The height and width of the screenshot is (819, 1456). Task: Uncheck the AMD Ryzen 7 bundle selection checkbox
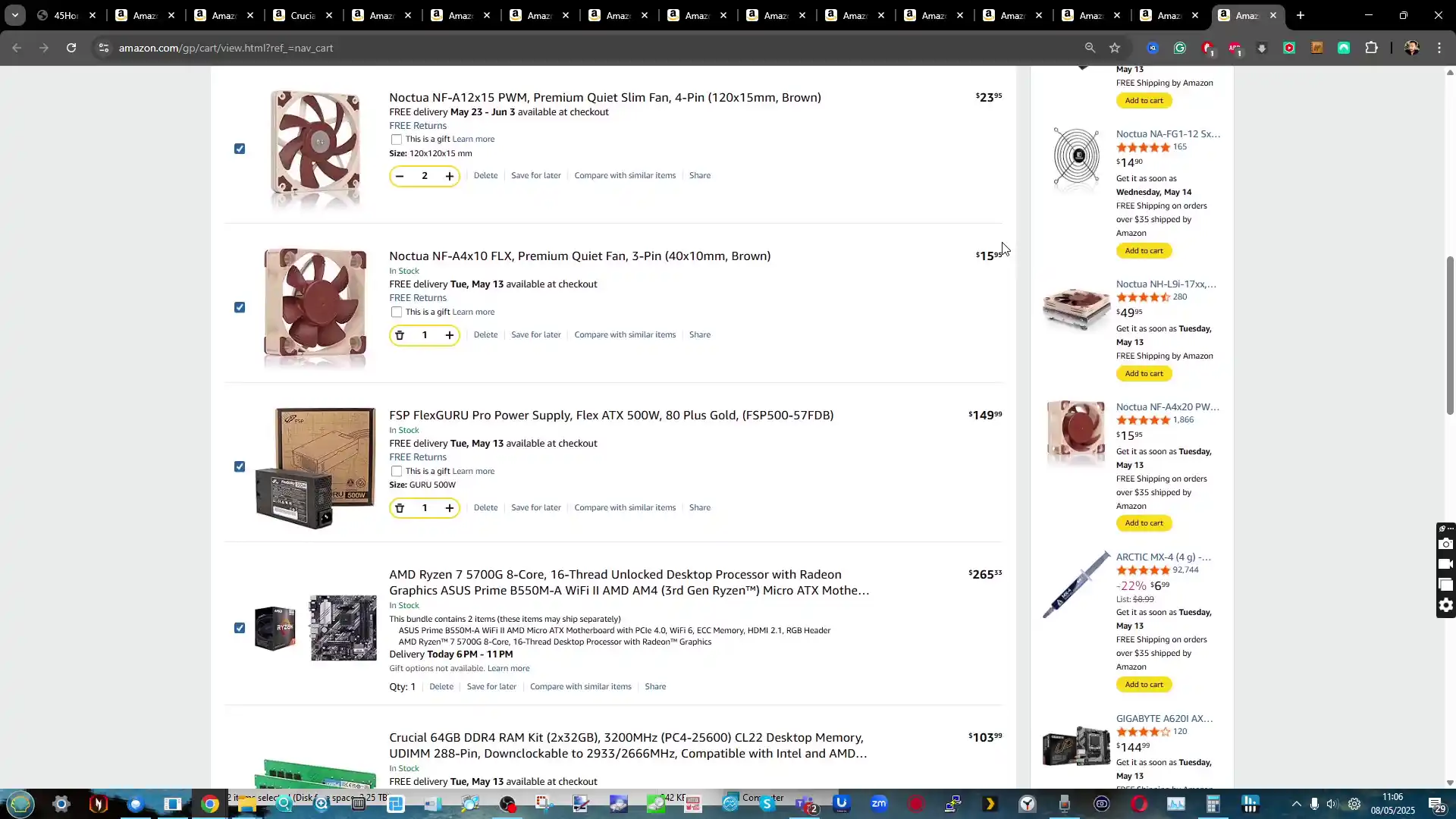click(x=240, y=628)
